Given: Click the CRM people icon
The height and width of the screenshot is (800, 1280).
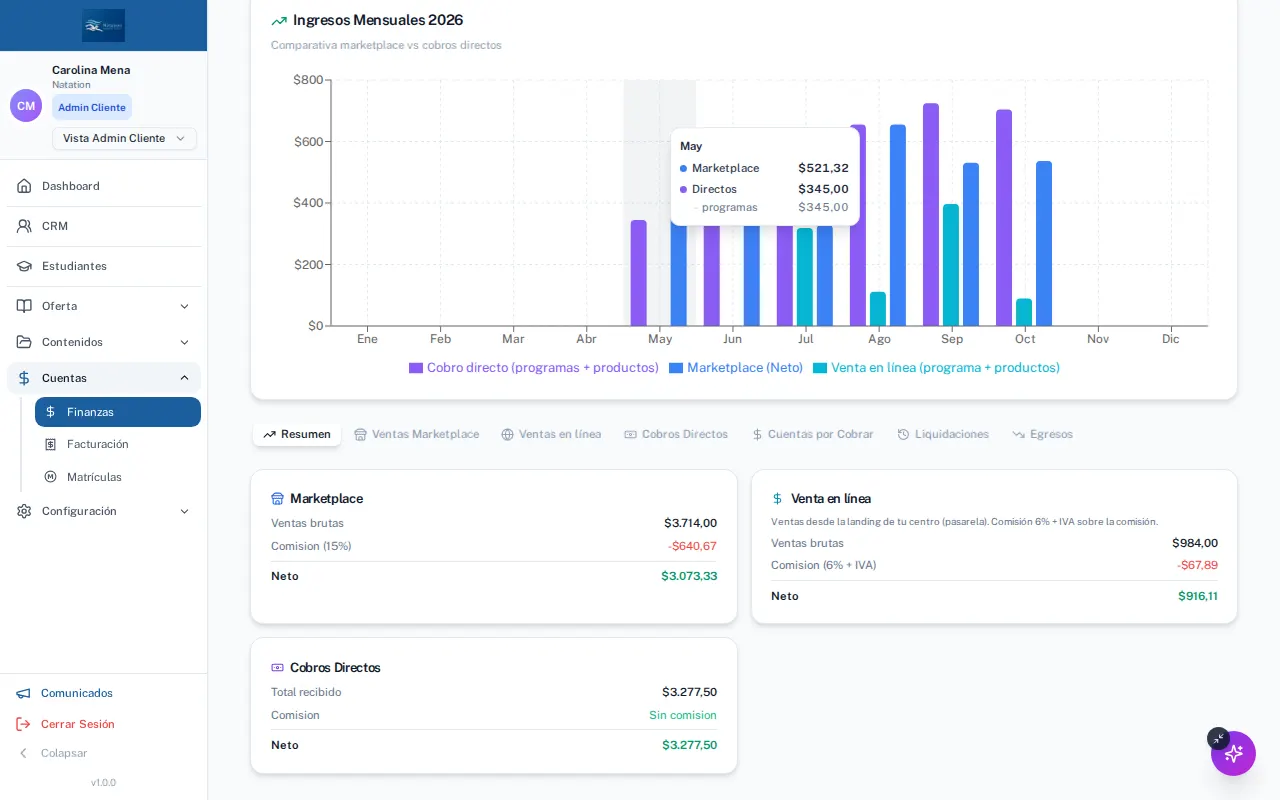Looking at the screenshot, I should tap(24, 226).
